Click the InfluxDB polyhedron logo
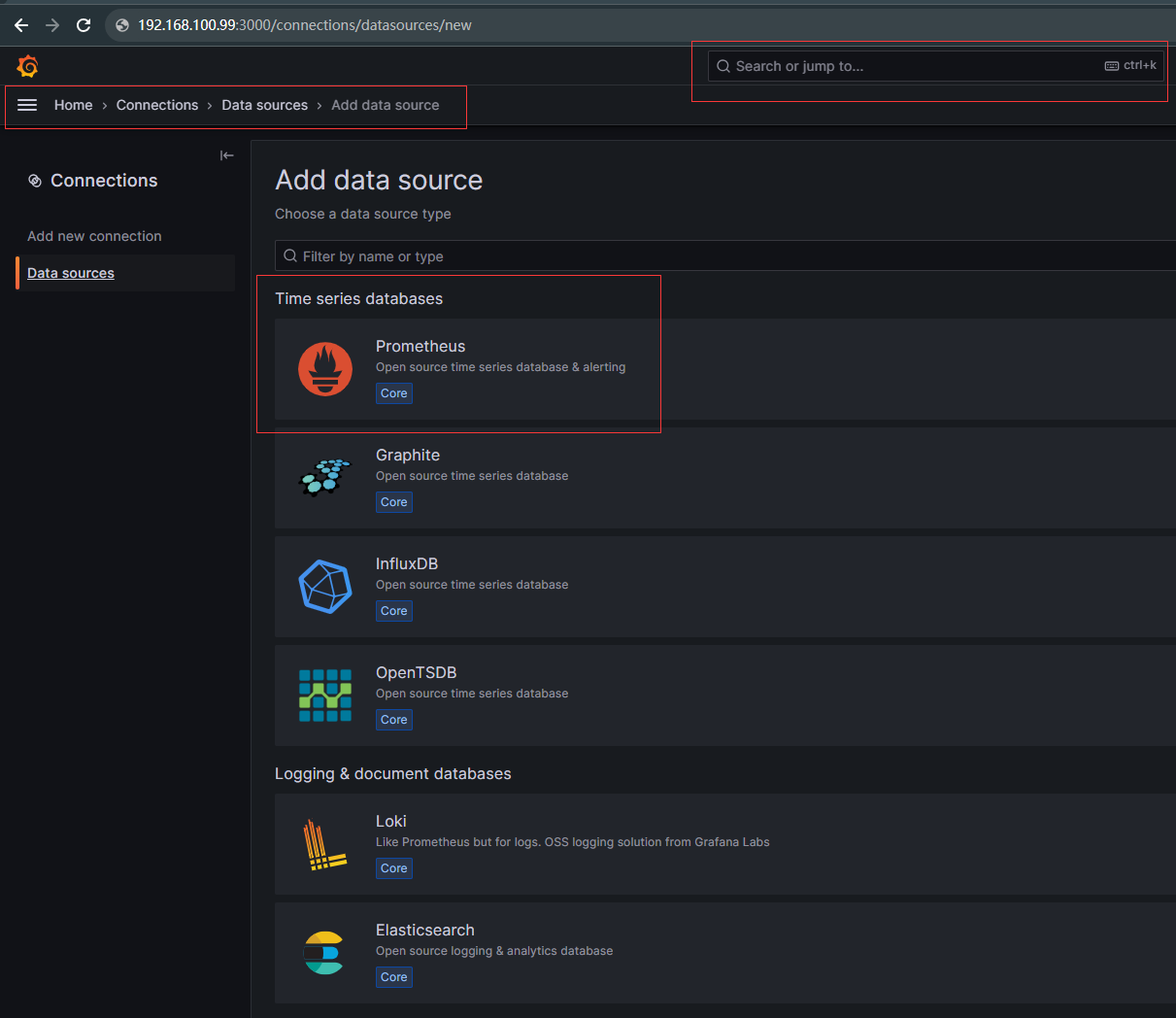 coord(325,587)
